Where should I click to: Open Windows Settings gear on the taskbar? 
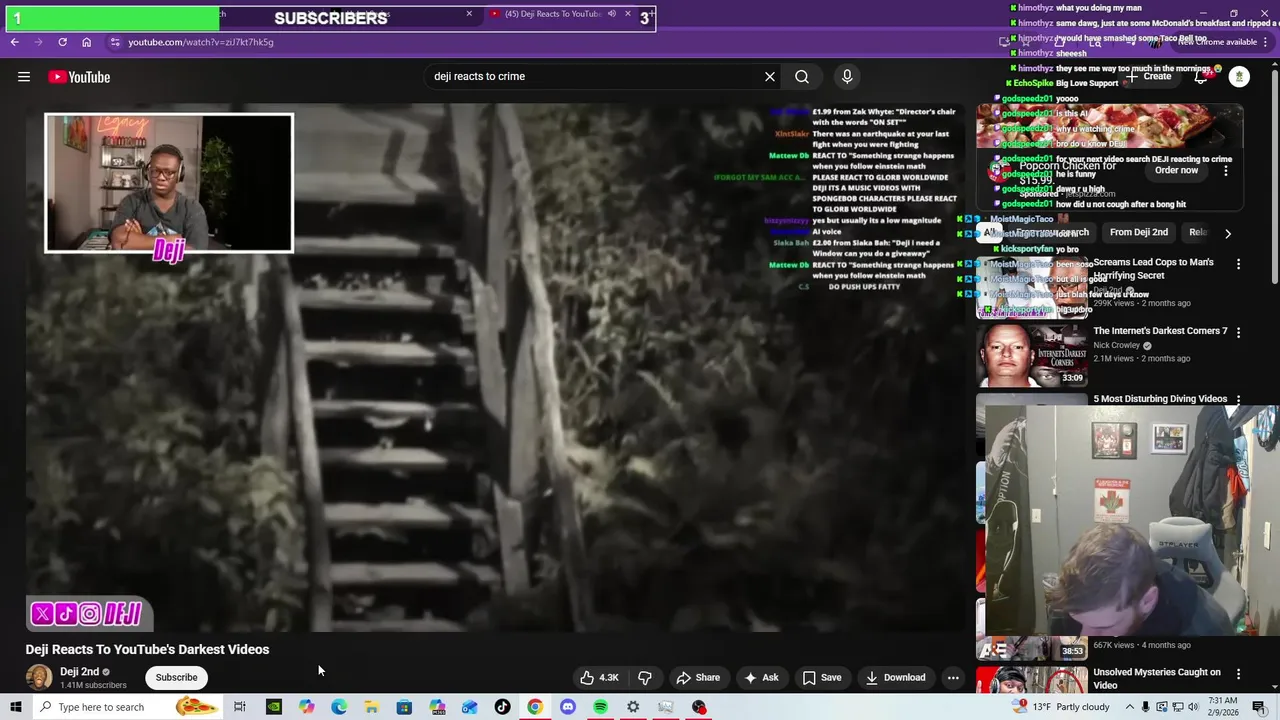pyautogui.click(x=633, y=707)
